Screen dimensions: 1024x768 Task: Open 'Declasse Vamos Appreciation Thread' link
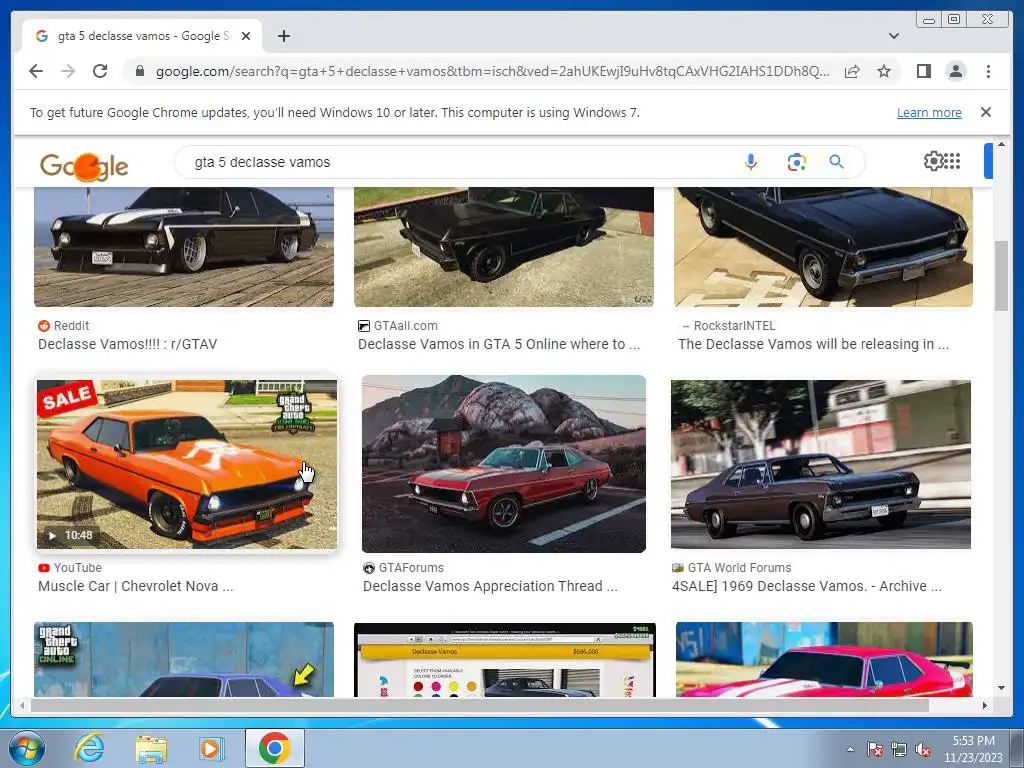[490, 586]
